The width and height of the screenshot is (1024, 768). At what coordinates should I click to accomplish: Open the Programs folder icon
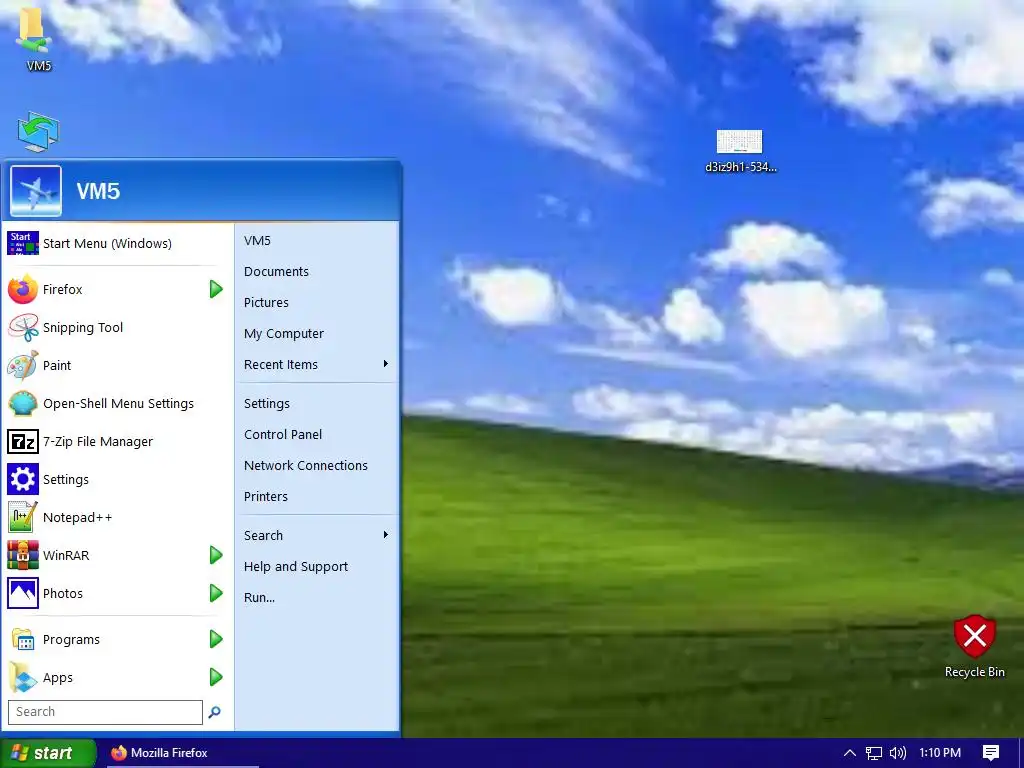[23, 639]
